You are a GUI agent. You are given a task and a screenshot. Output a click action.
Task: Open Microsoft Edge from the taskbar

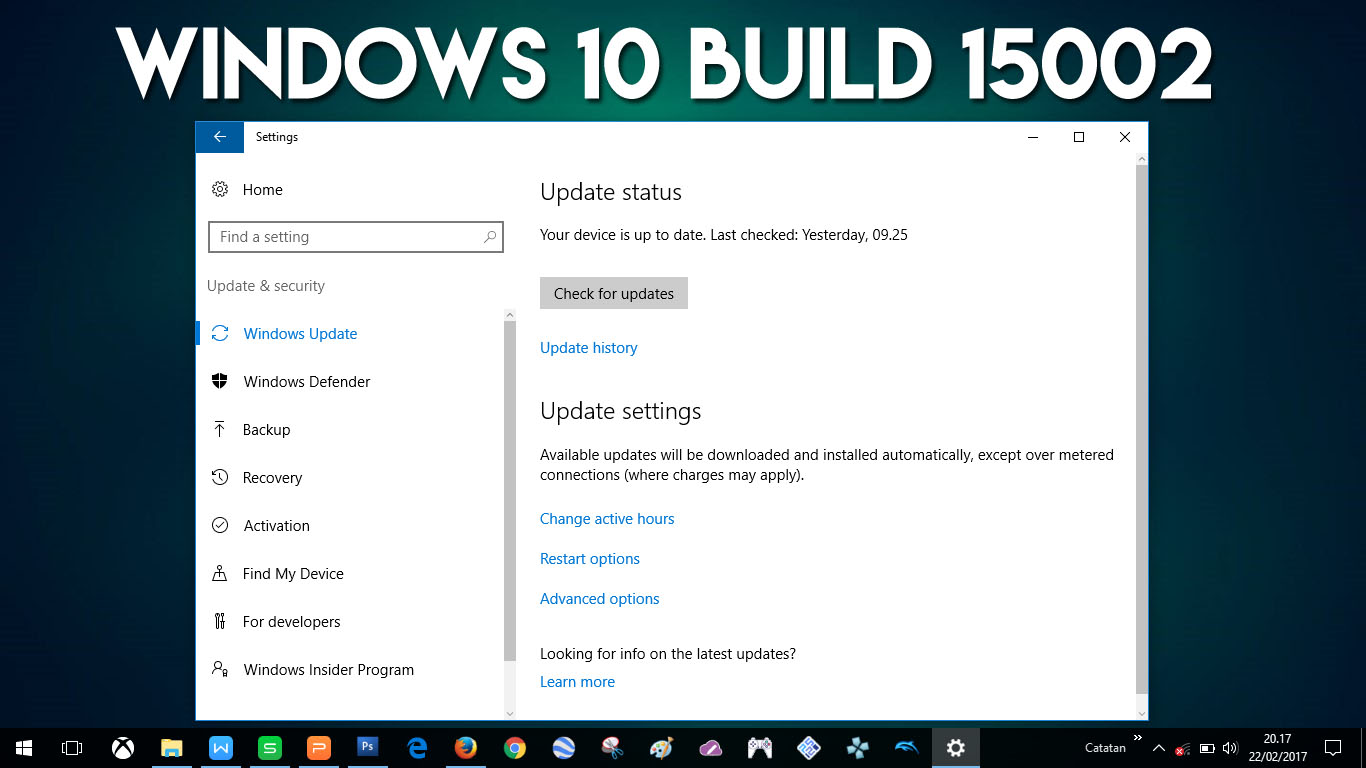tap(417, 748)
